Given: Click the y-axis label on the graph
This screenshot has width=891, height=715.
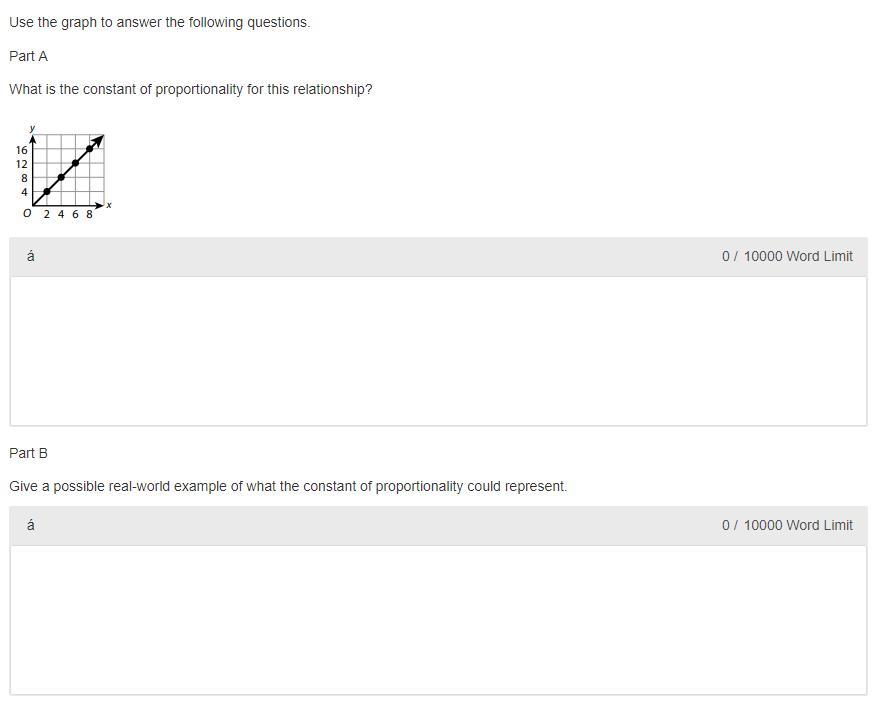Looking at the screenshot, I should pos(32,128).
